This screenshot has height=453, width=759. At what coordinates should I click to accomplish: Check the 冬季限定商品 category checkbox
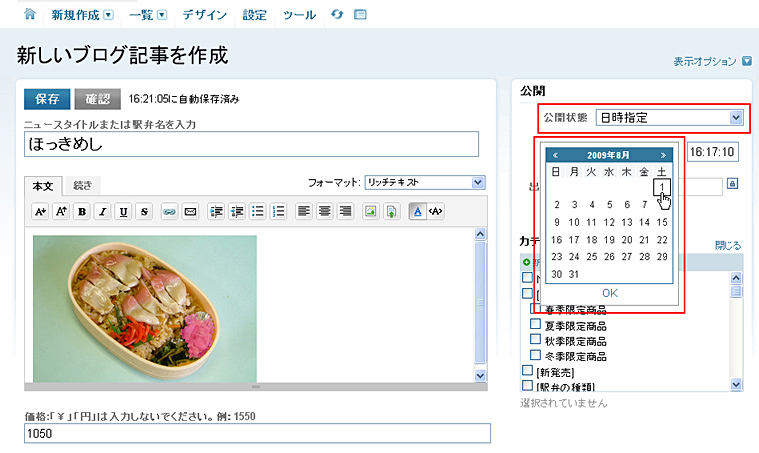(536, 355)
